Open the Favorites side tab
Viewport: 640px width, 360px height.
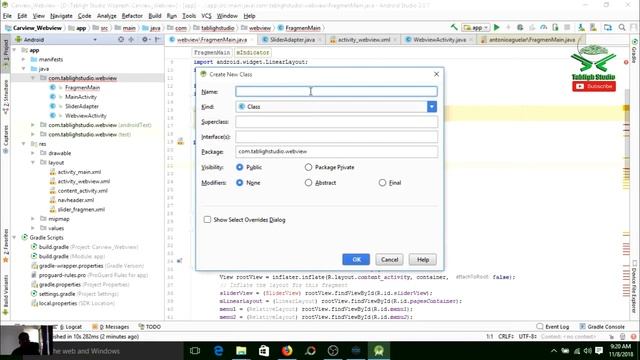click(x=6, y=245)
